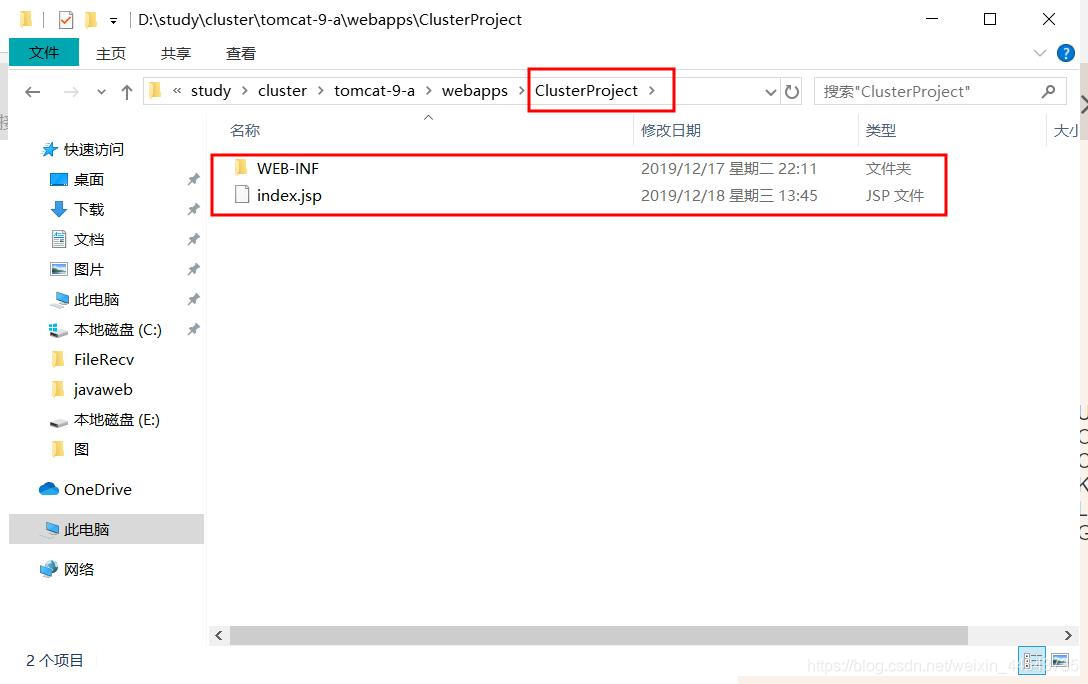
Task: Expand chevron after study breadcrumb
Action: (245, 91)
